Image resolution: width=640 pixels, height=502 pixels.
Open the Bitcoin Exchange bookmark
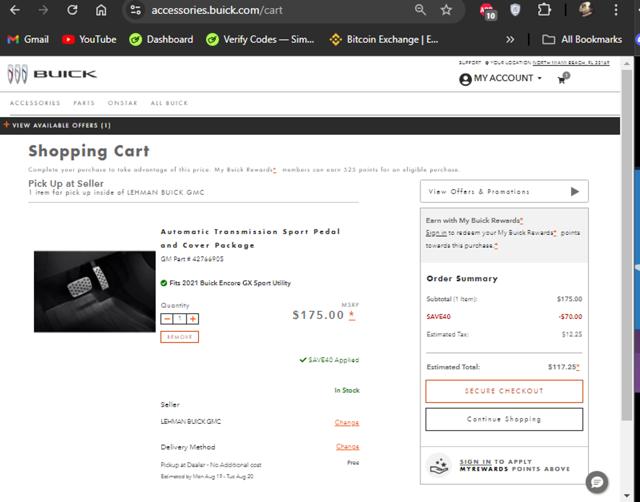[x=384, y=40]
